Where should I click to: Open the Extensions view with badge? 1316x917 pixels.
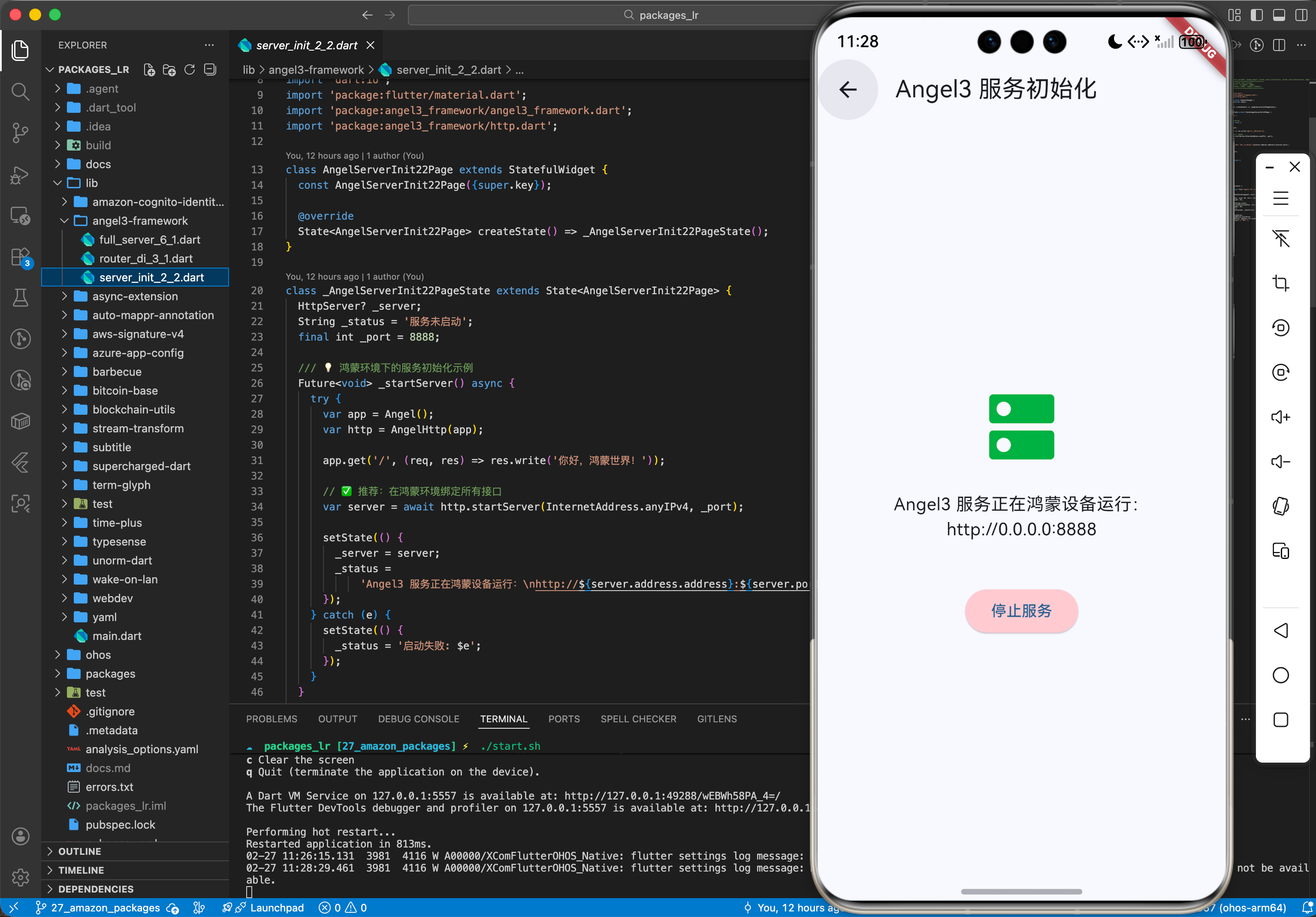coord(21,257)
